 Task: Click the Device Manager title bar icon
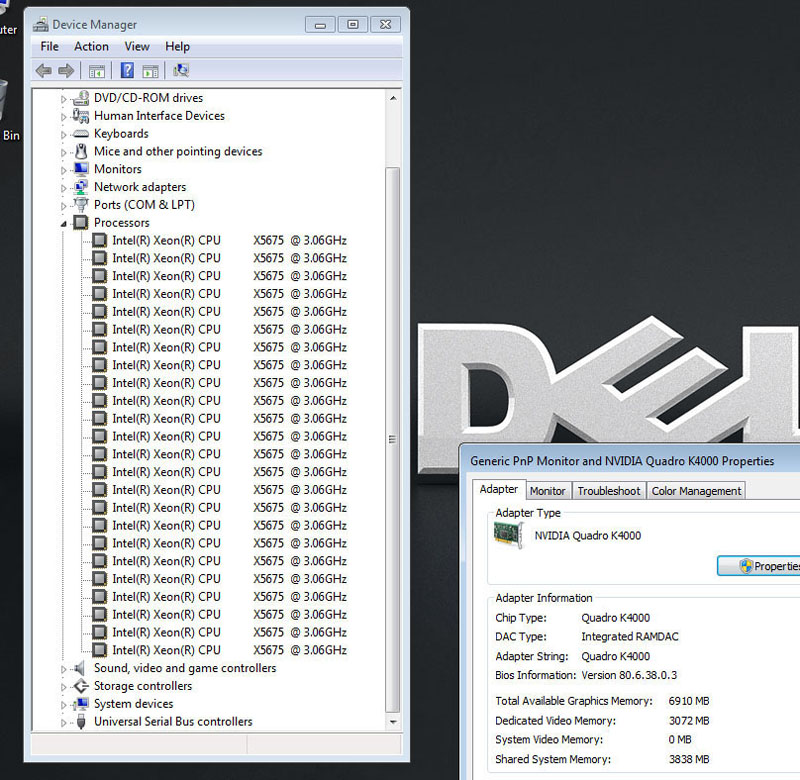(x=41, y=24)
